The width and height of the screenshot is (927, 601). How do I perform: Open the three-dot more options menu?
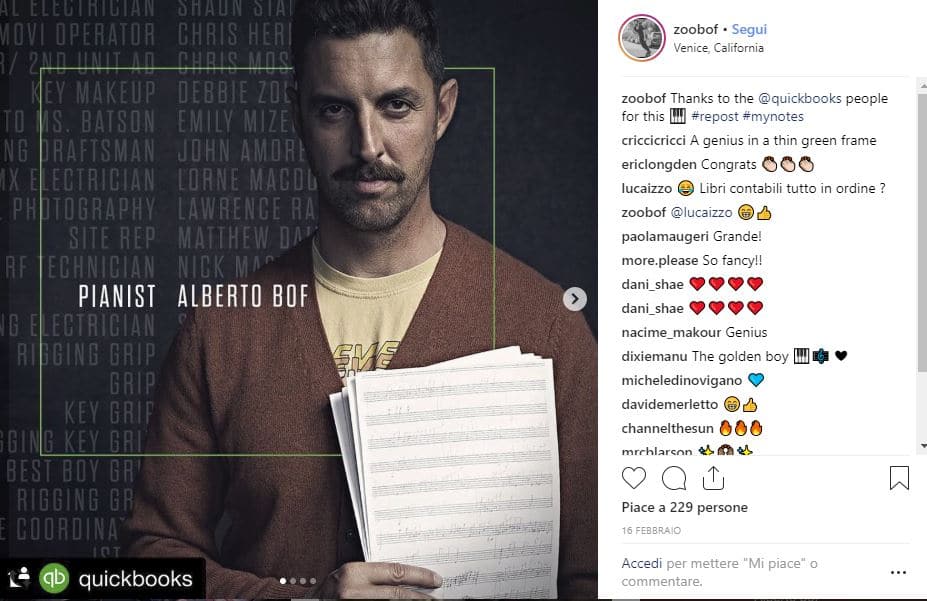coord(898,572)
